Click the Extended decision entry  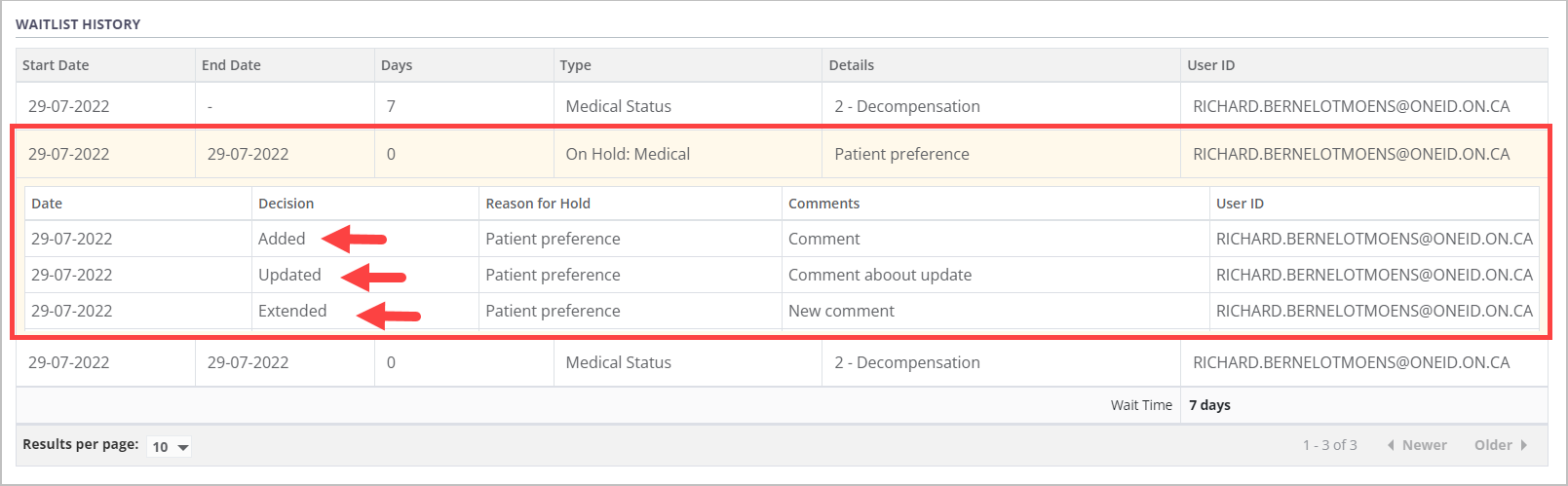coord(292,311)
